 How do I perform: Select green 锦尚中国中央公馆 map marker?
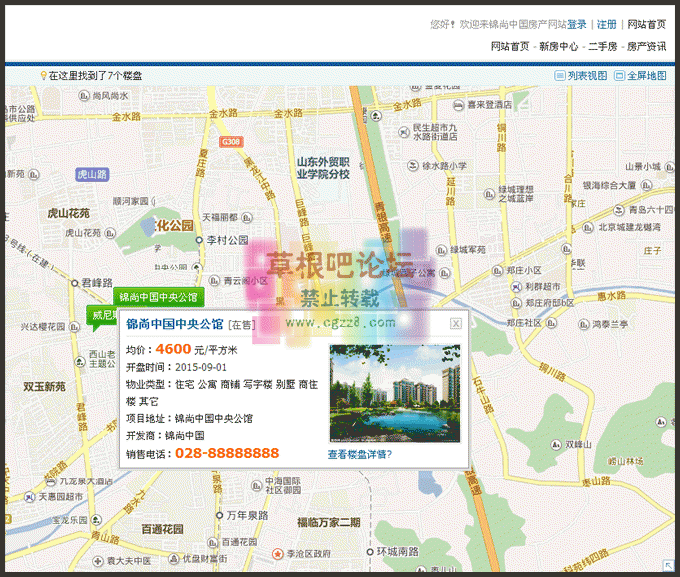point(159,297)
